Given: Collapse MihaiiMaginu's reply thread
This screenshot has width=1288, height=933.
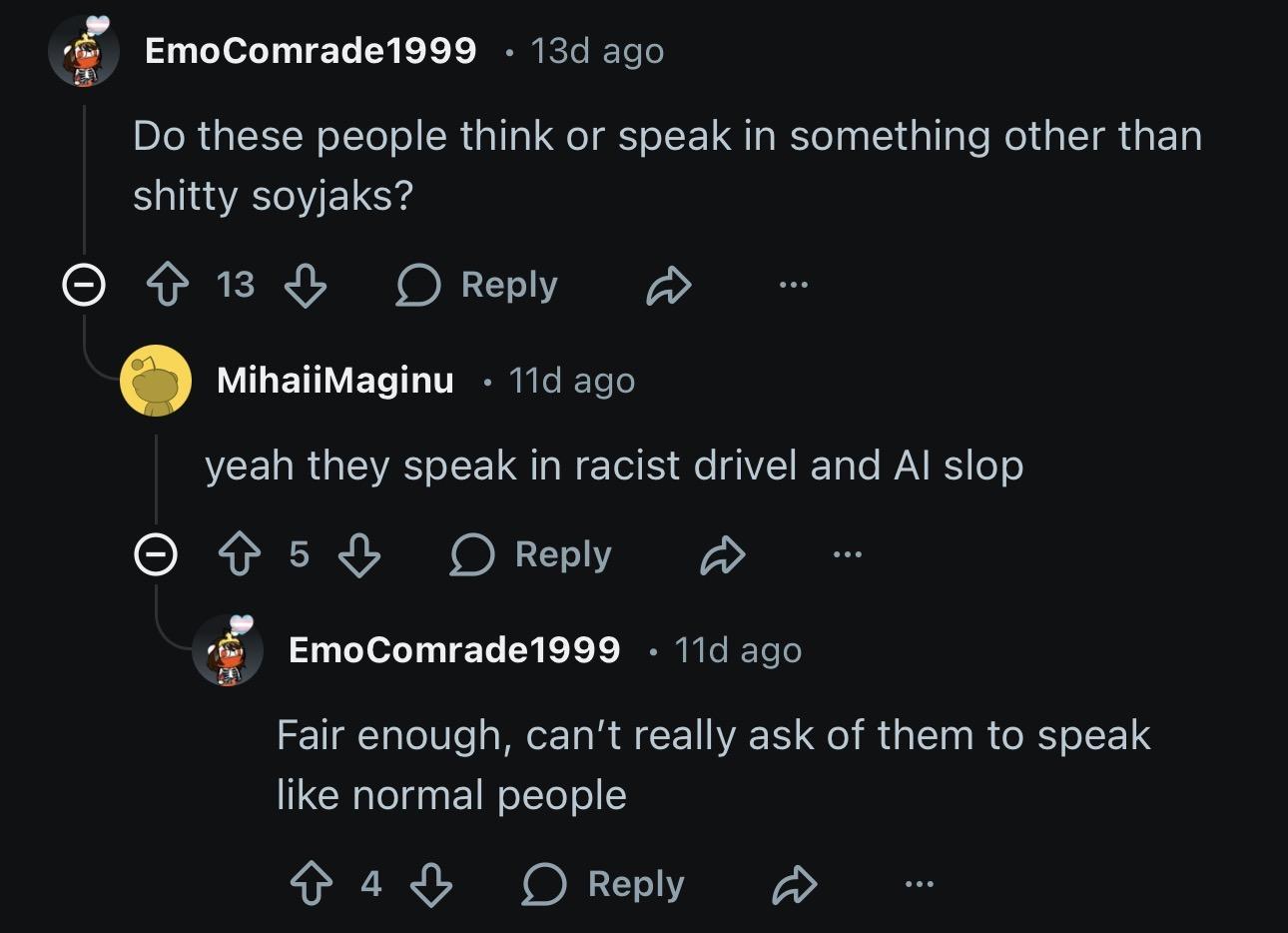Looking at the screenshot, I should (156, 555).
